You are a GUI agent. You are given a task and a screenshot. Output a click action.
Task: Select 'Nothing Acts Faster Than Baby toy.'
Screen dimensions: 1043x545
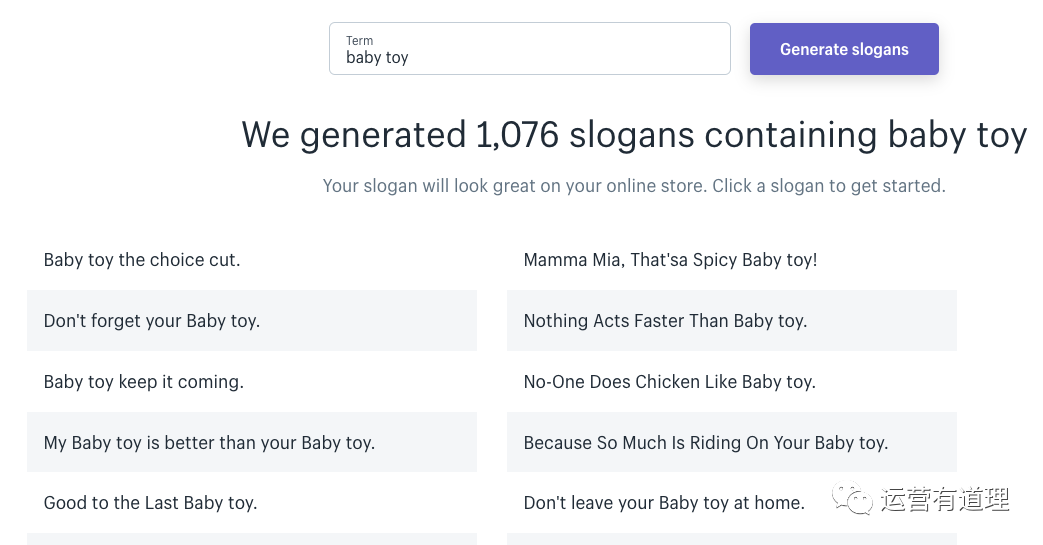(x=732, y=321)
